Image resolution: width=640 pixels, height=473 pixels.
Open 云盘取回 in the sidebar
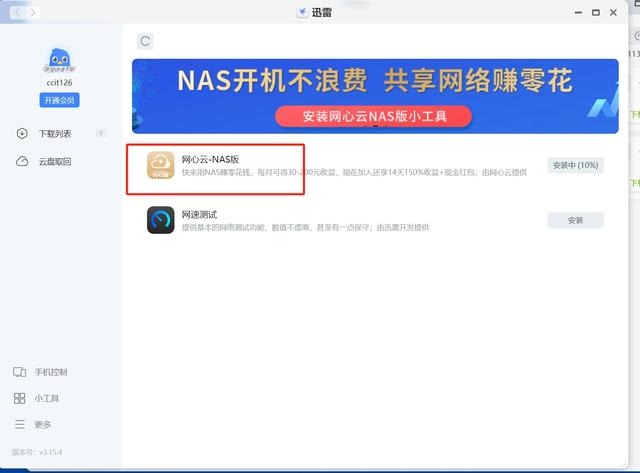click(x=55, y=161)
